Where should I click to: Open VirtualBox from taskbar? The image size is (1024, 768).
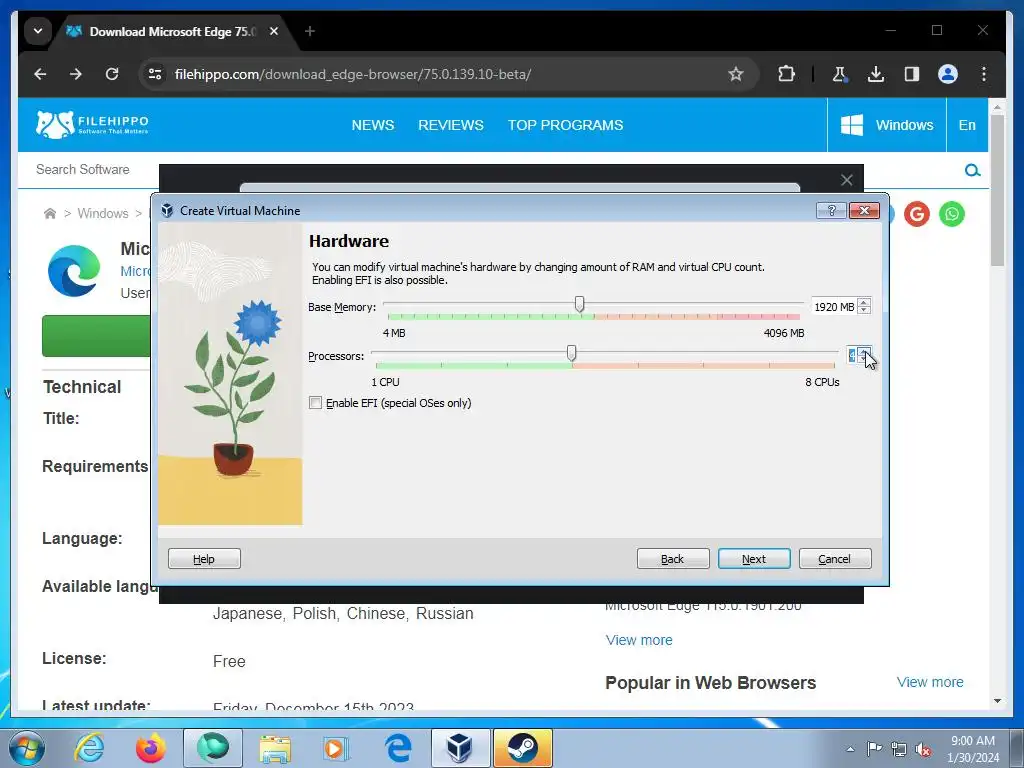tap(459, 748)
